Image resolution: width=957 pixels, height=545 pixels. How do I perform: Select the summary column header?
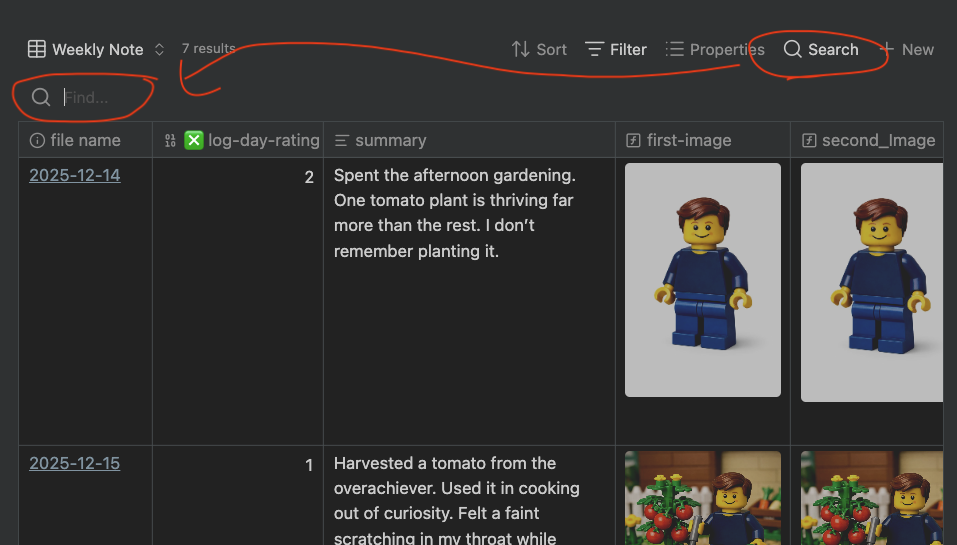(390, 141)
